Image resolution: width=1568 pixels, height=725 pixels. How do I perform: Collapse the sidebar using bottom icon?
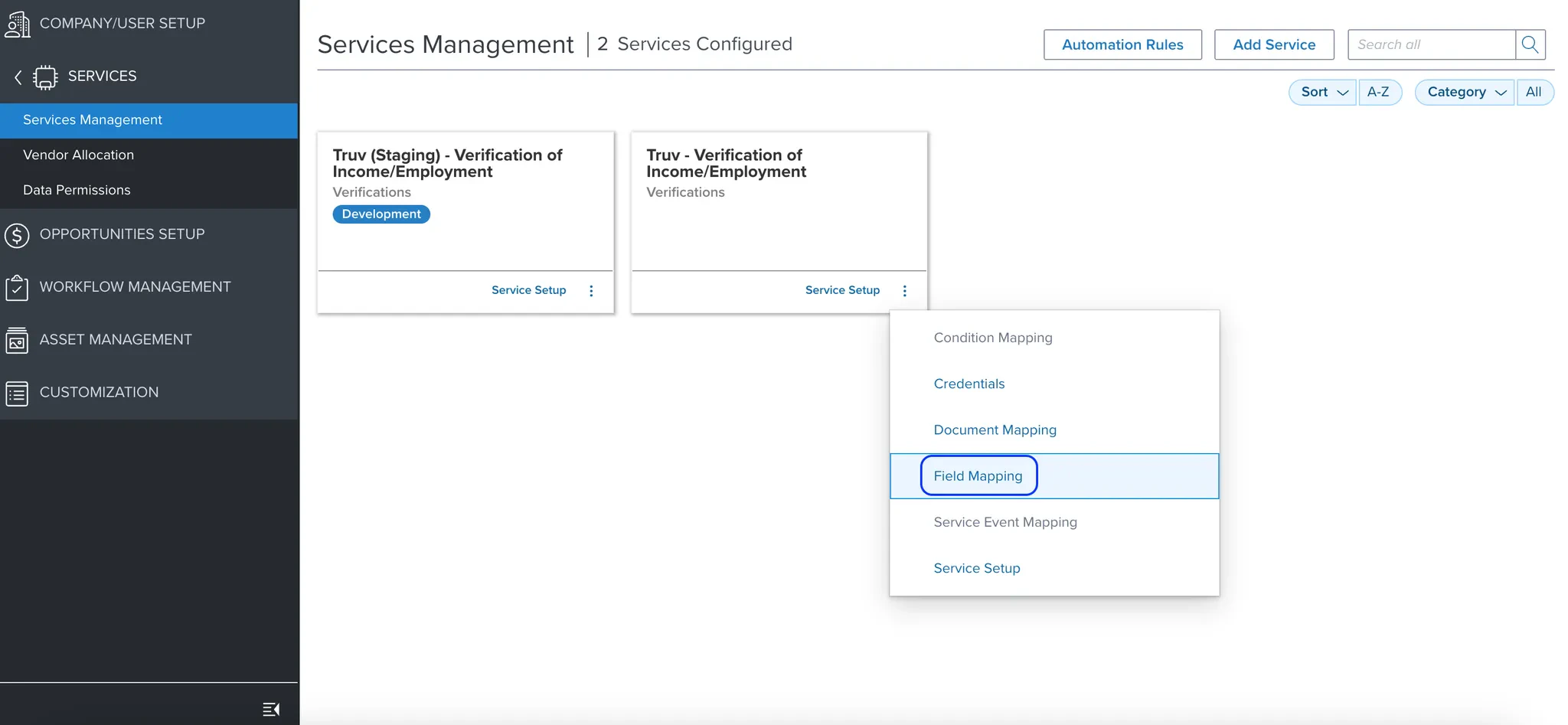point(270,709)
